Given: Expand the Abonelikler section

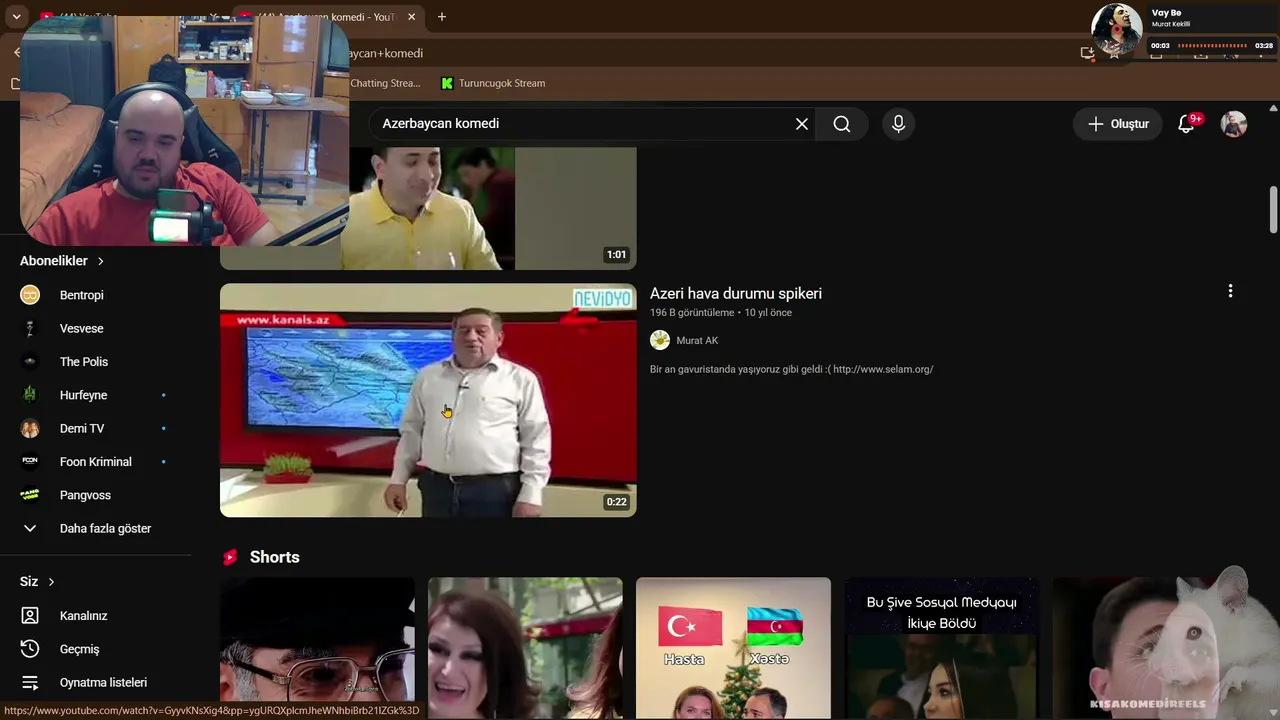Looking at the screenshot, I should pyautogui.click(x=62, y=261).
